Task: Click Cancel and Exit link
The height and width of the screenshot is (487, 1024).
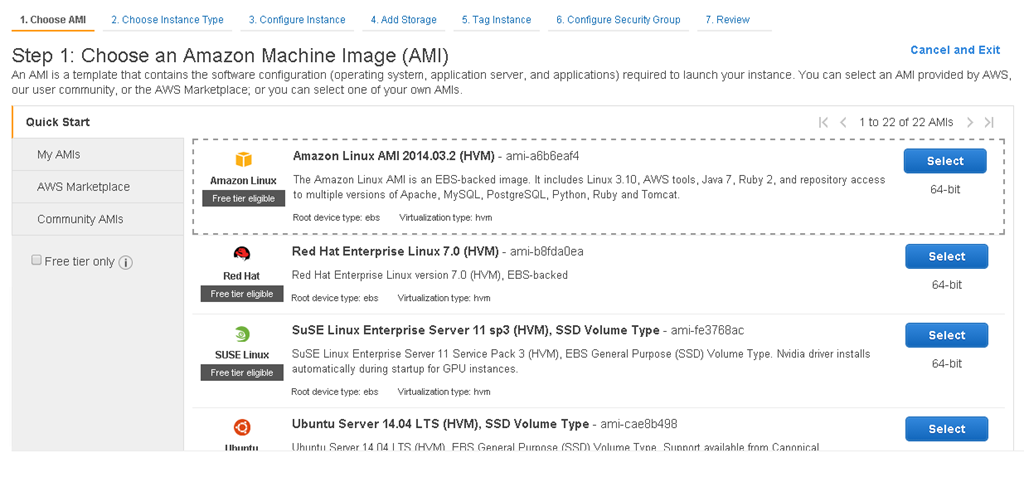Action: [x=955, y=50]
